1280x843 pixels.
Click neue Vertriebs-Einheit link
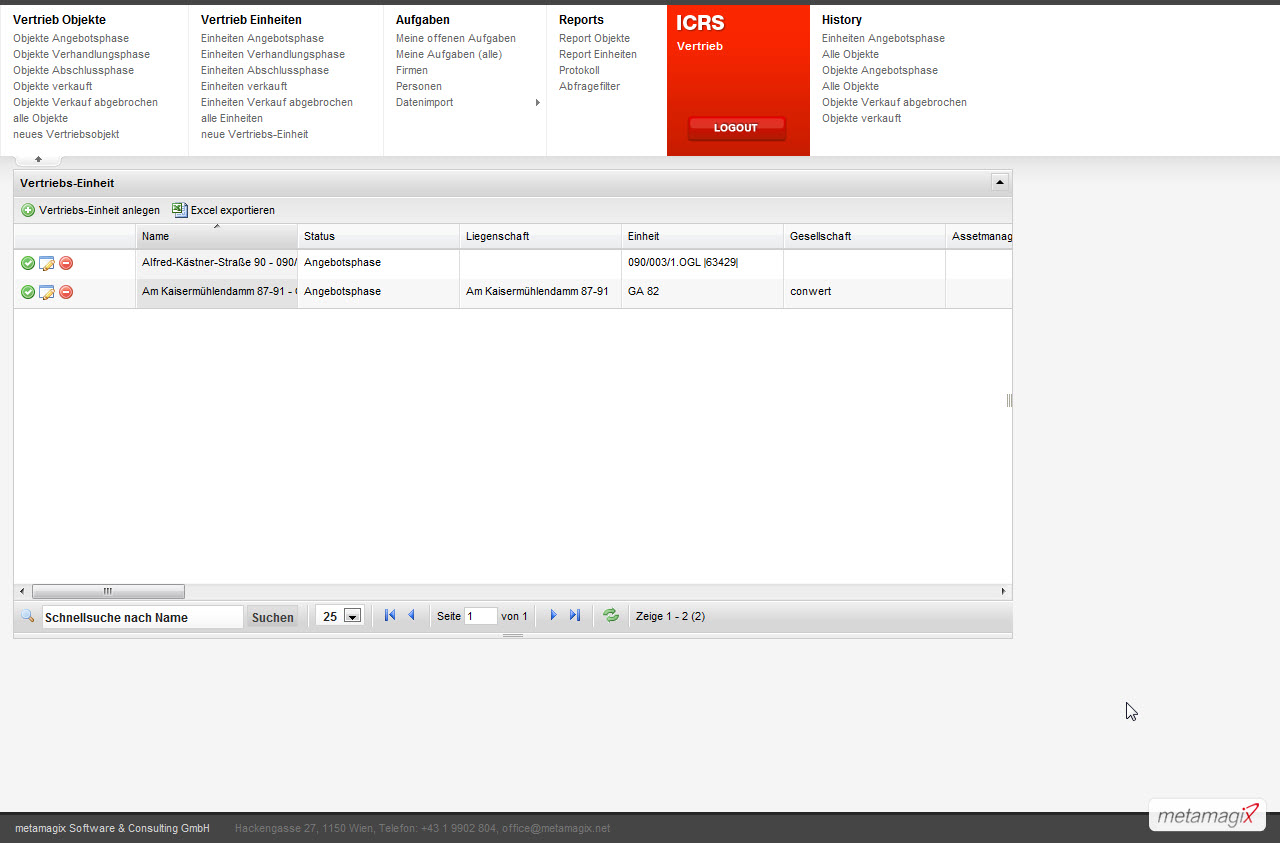click(254, 134)
